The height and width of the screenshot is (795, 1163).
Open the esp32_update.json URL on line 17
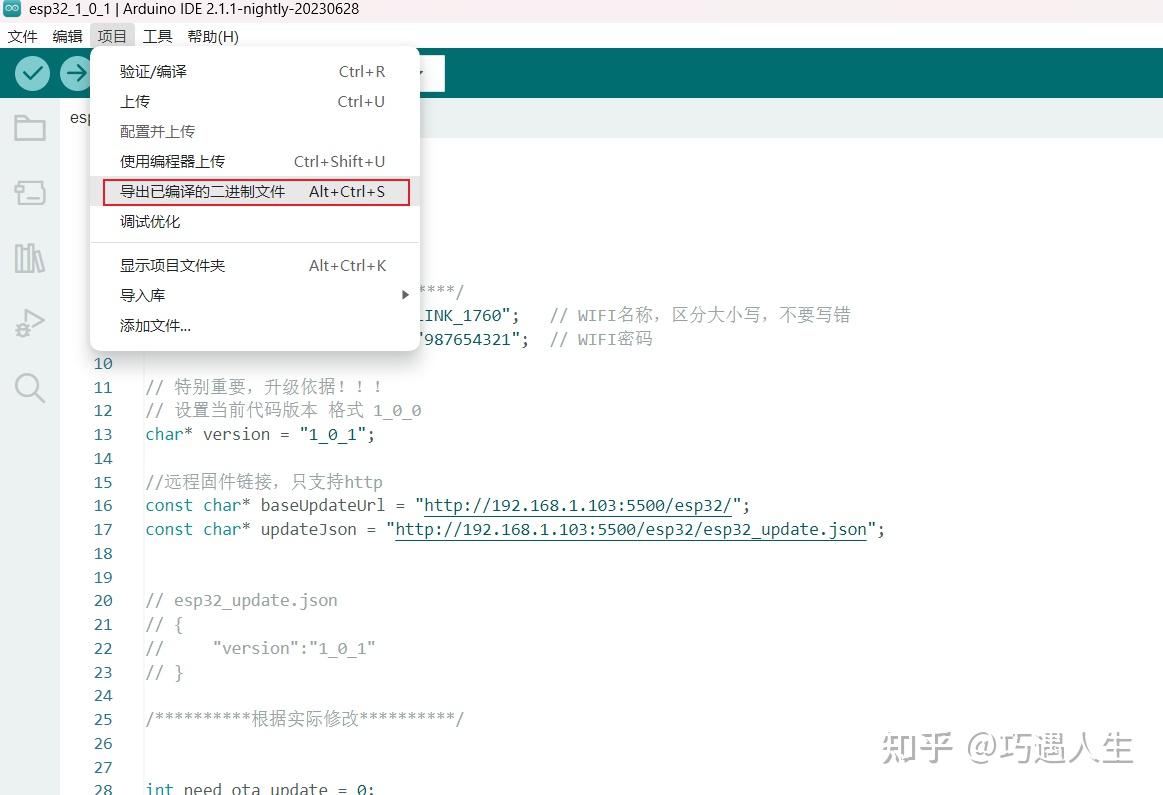630,529
